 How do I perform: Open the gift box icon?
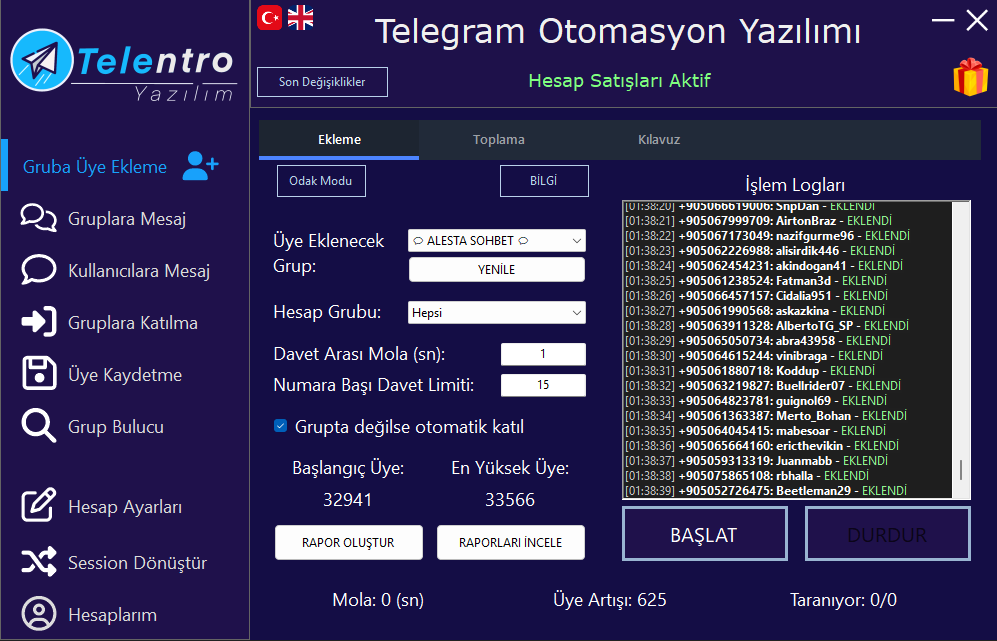(x=969, y=78)
